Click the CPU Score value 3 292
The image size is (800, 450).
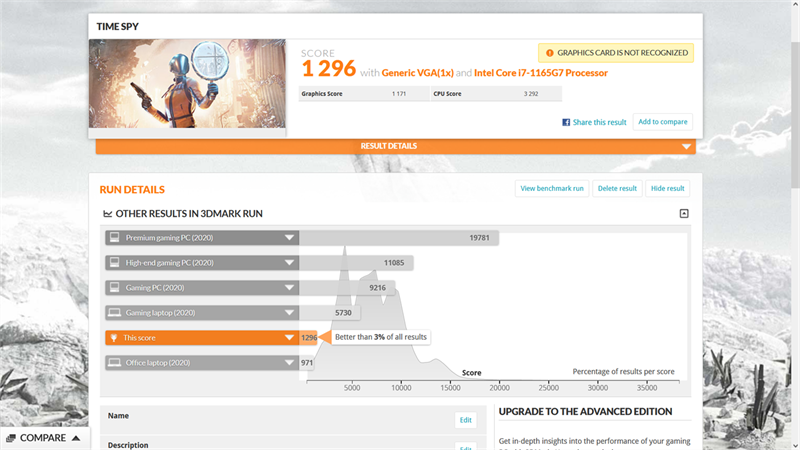pos(531,94)
